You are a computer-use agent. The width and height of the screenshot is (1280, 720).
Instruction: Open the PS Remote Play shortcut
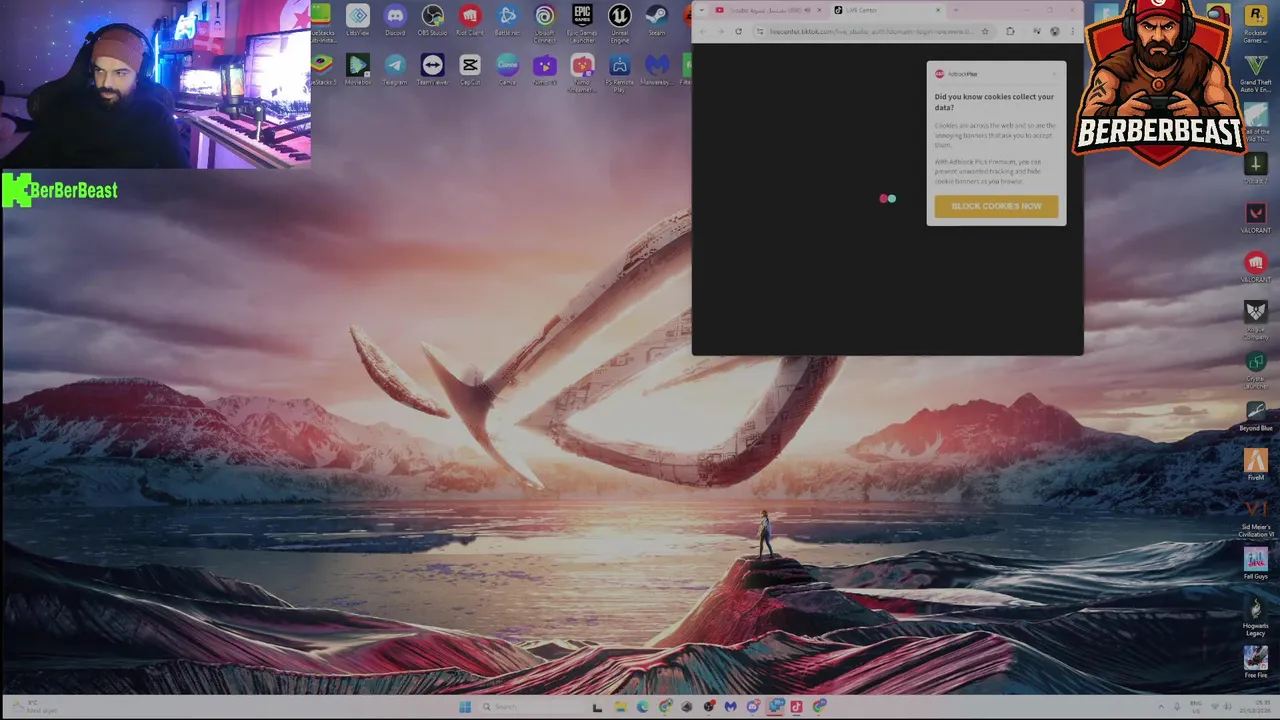coord(619,72)
